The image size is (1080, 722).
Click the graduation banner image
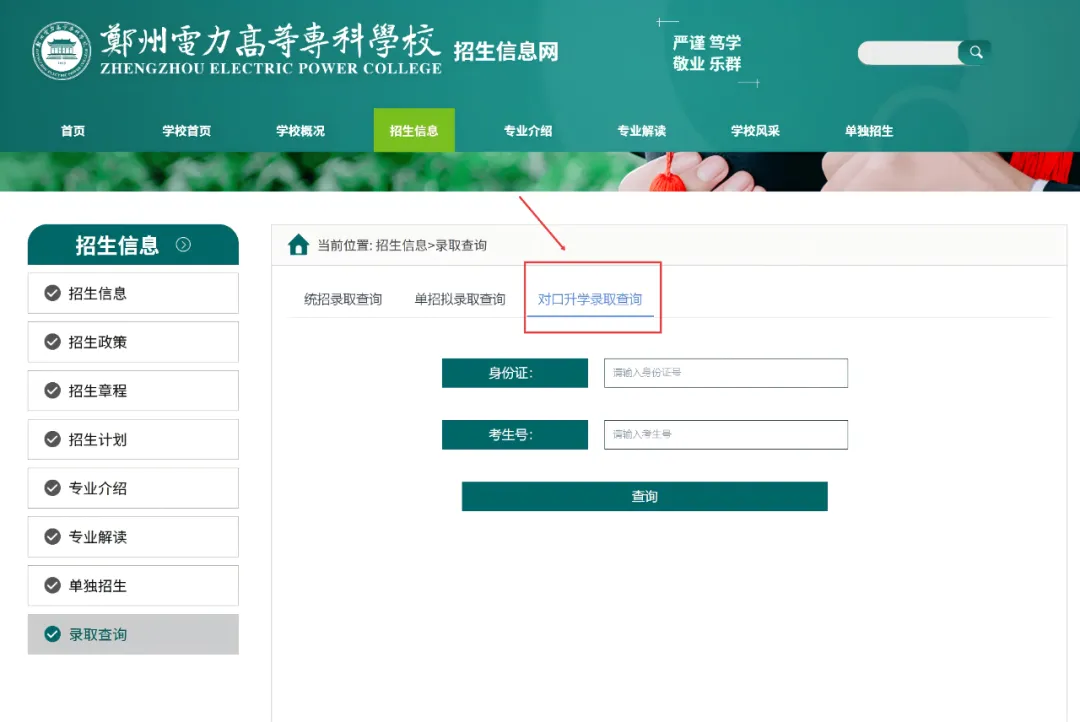(x=540, y=172)
